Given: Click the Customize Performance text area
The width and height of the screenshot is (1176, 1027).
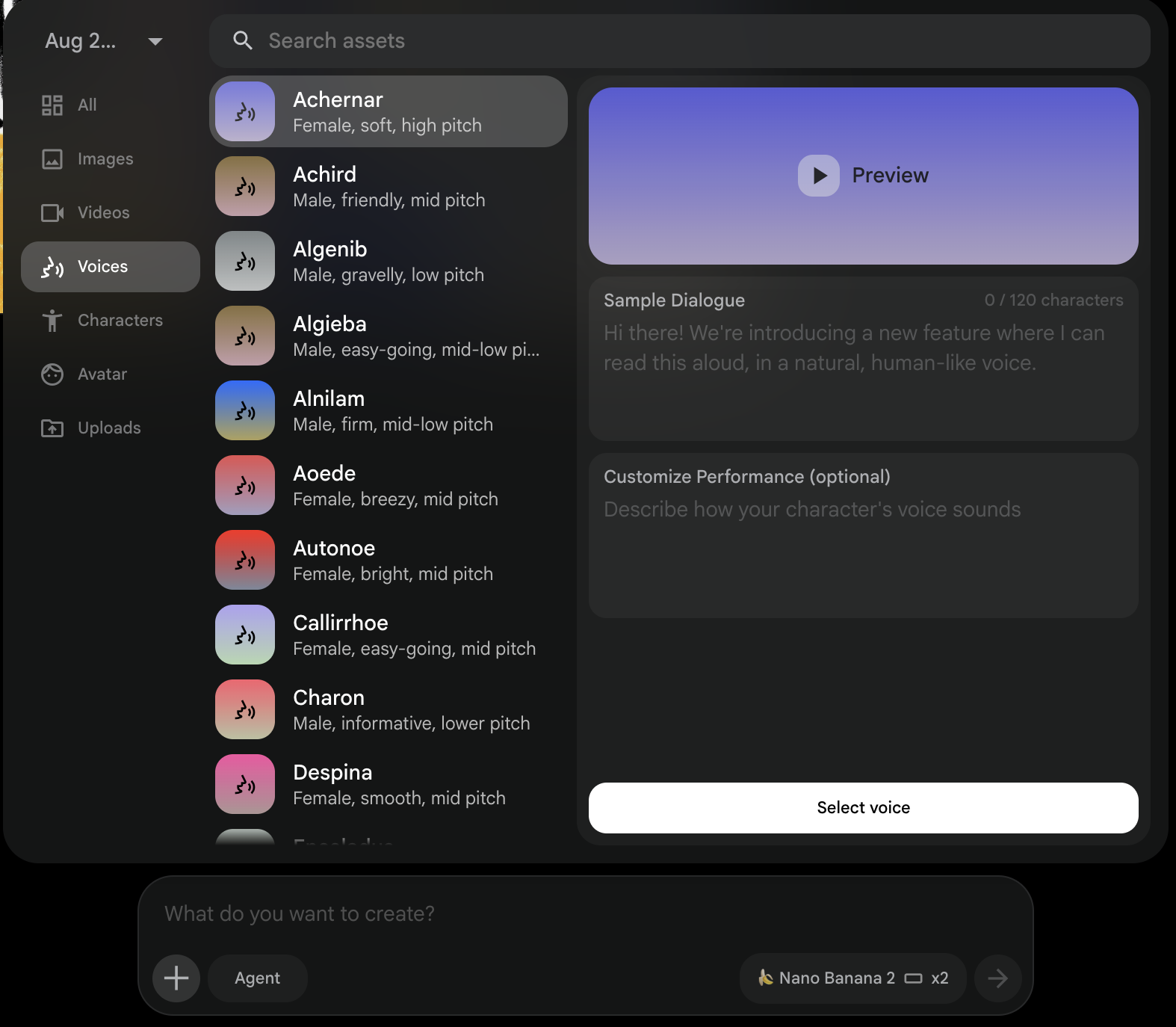Looking at the screenshot, I should click(x=863, y=536).
